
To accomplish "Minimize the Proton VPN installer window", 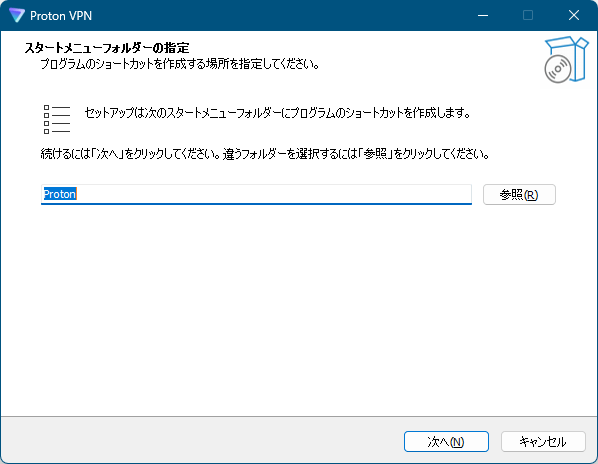I will 483,15.
